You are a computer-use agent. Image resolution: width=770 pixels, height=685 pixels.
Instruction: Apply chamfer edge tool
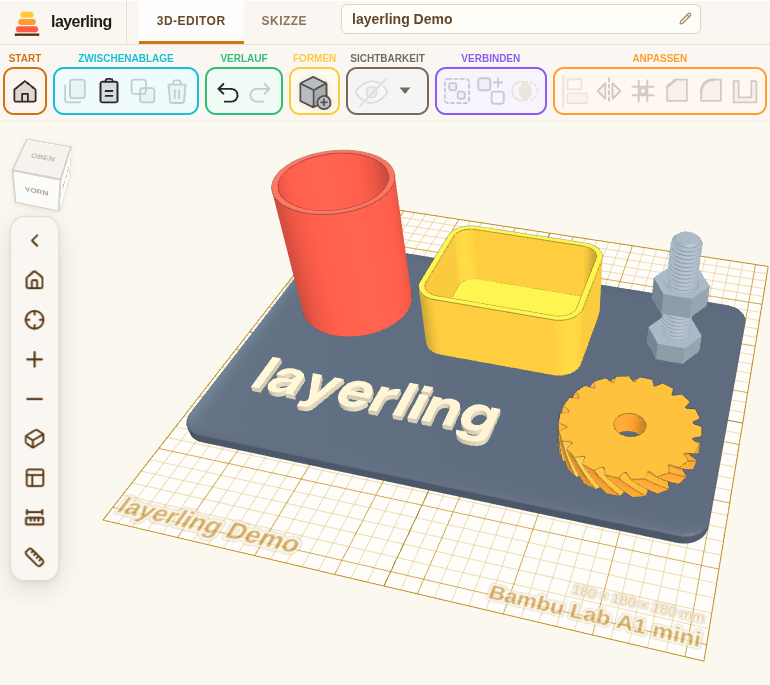point(677,91)
